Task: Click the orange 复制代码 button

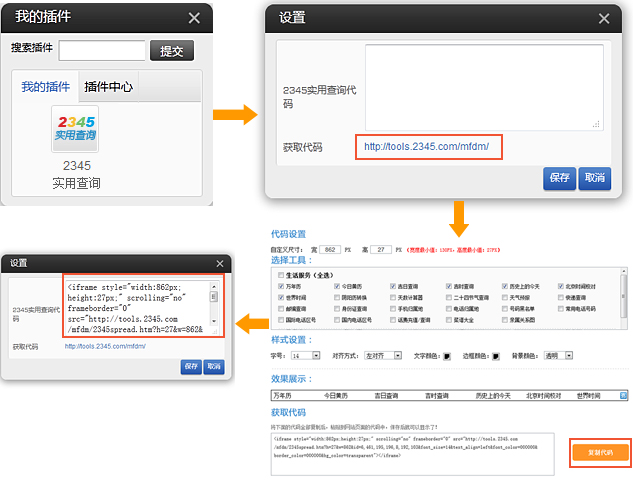Action: pyautogui.click(x=600, y=453)
